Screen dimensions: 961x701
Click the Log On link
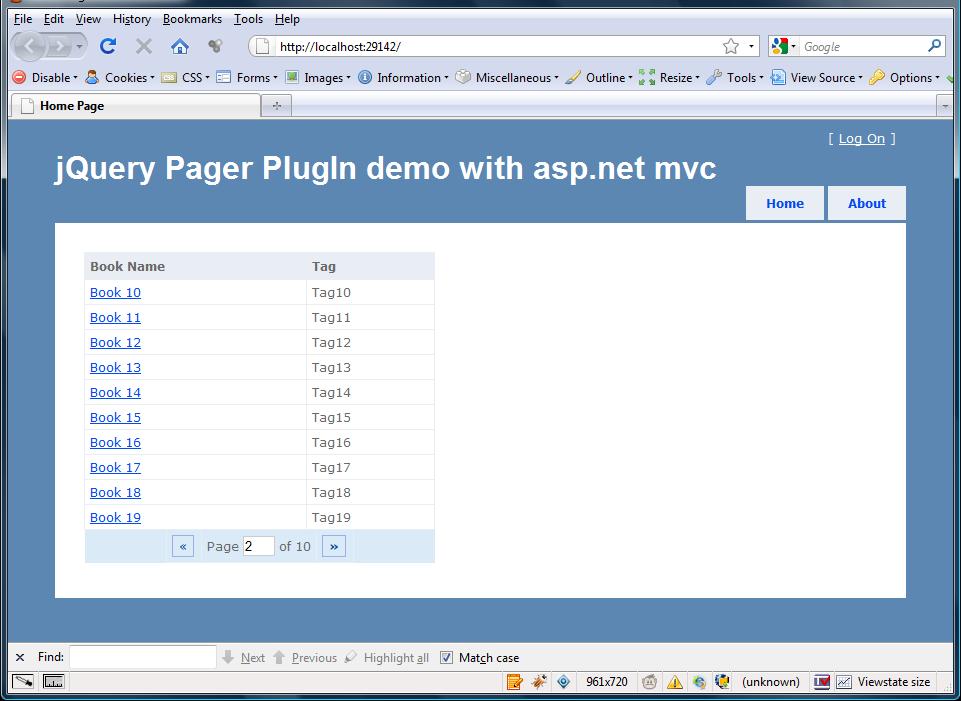862,138
